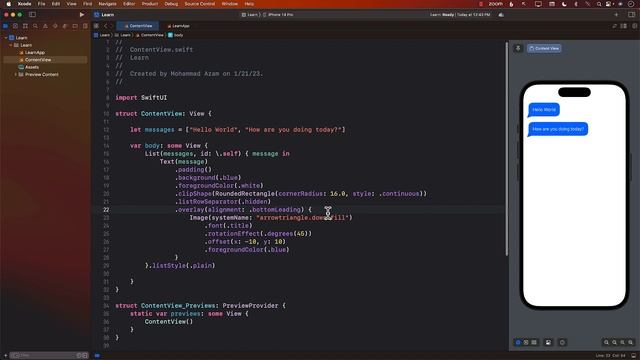Open the Report navigator icon

pyautogui.click(x=85, y=26)
